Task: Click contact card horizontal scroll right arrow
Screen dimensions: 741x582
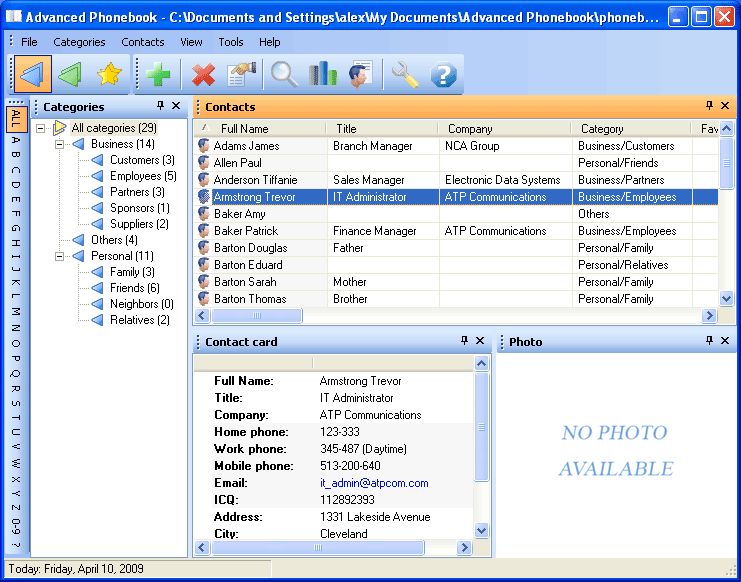Action: [x=464, y=548]
